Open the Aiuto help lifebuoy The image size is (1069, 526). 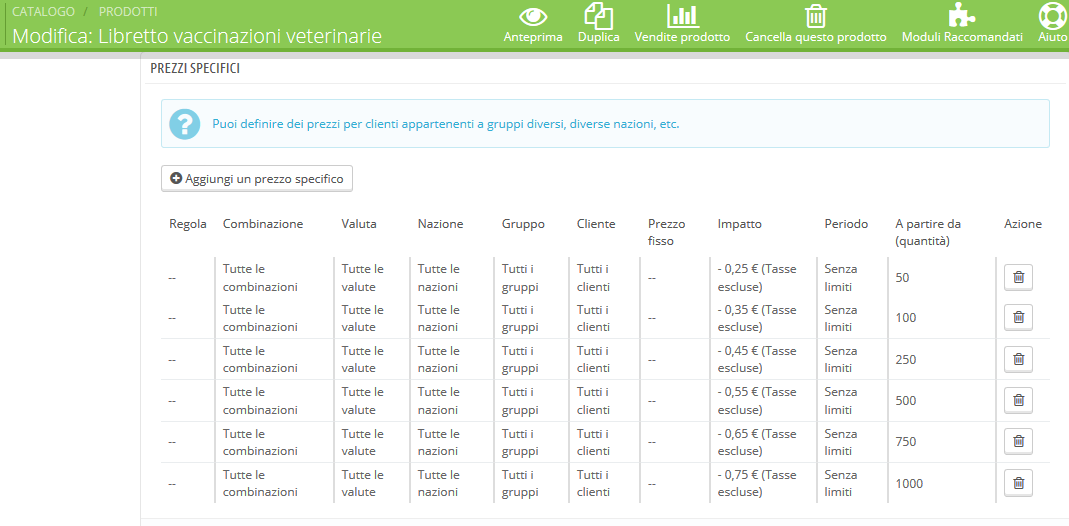tap(1052, 25)
